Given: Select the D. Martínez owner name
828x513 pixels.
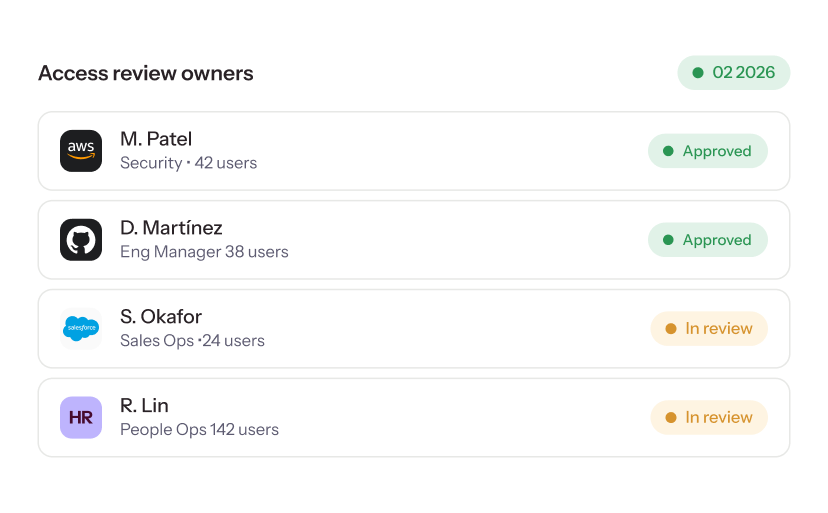Looking at the screenshot, I should pos(171,228).
